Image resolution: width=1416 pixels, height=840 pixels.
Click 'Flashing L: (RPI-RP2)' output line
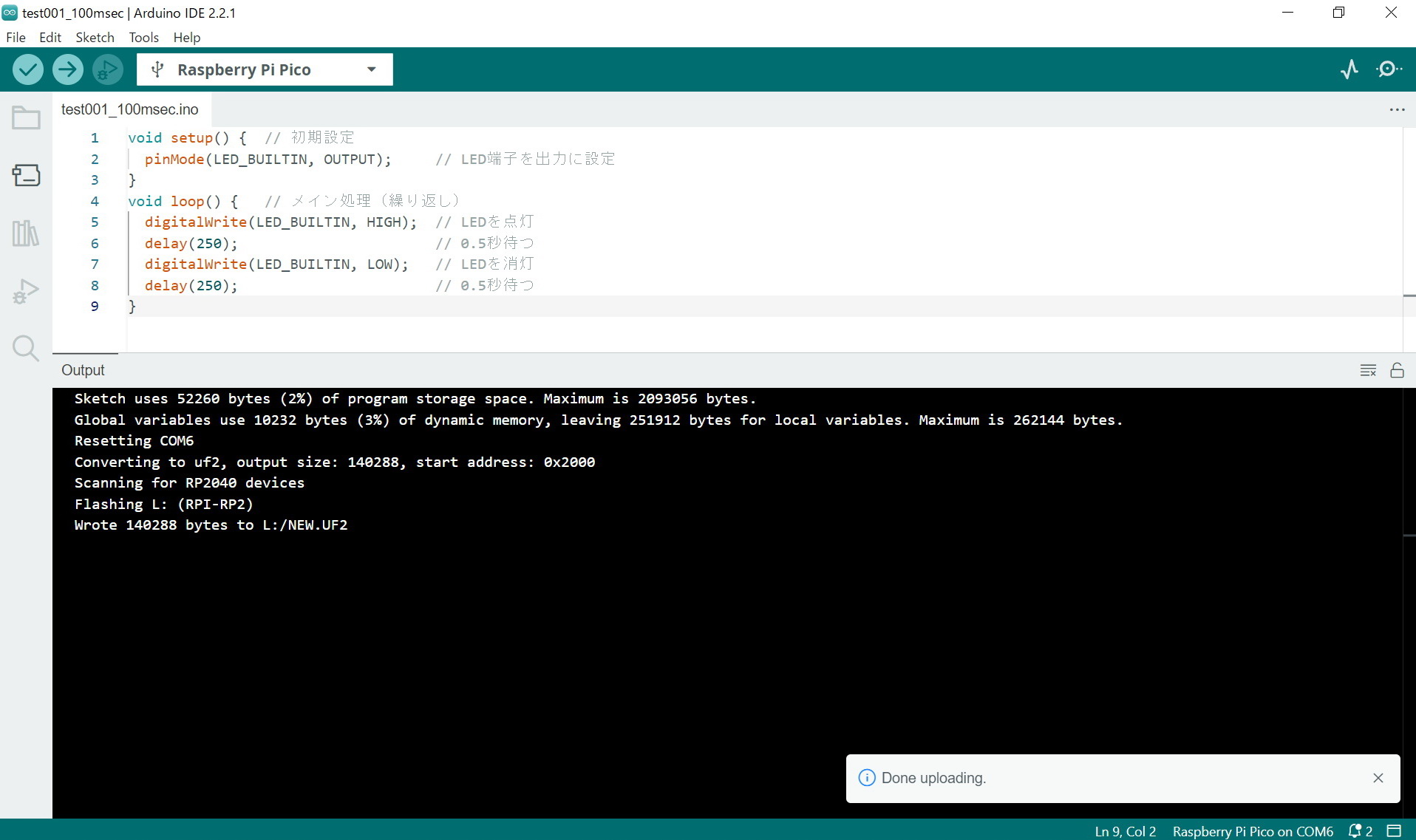click(163, 505)
